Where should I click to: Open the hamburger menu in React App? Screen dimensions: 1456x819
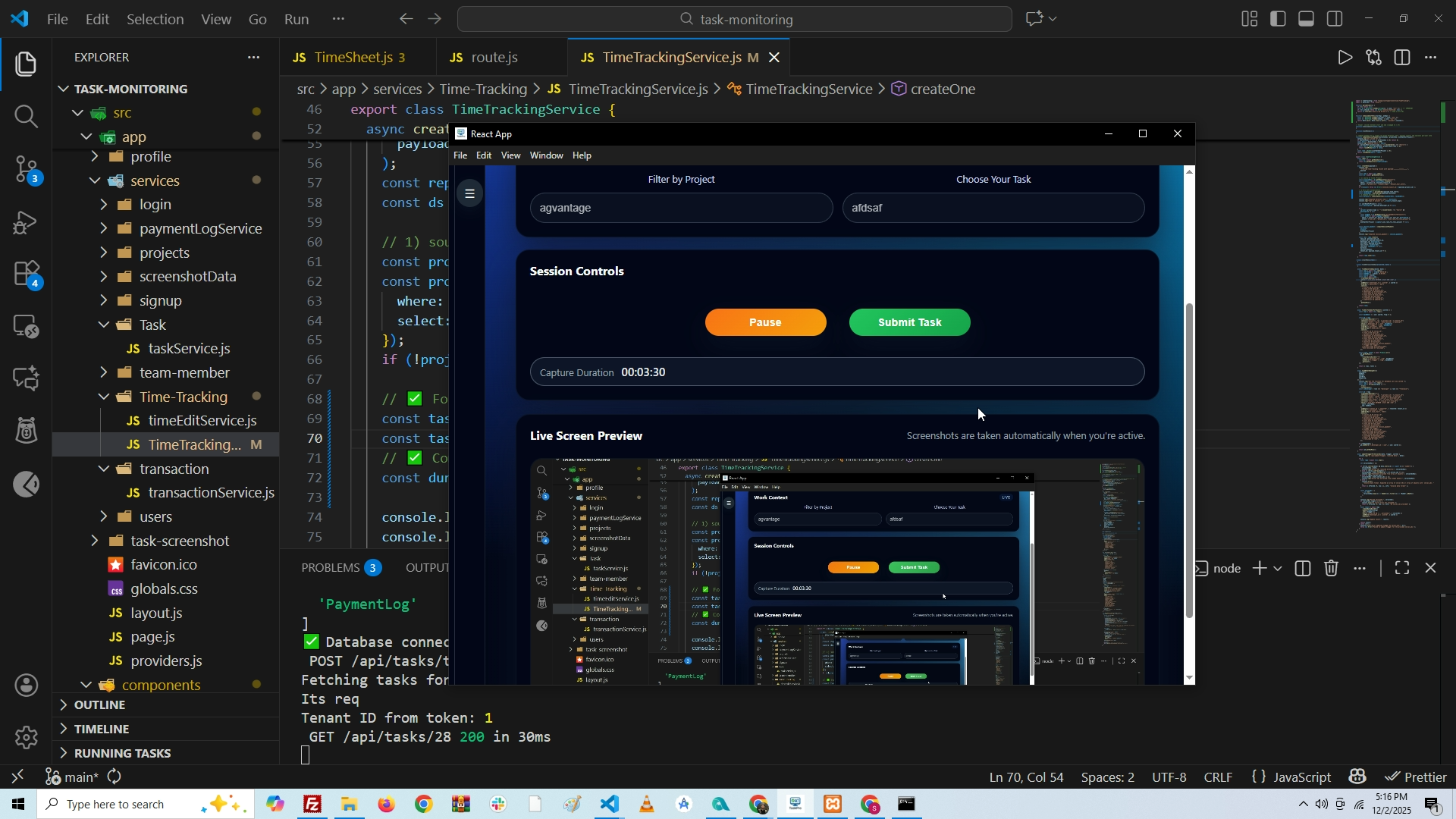pyautogui.click(x=470, y=194)
